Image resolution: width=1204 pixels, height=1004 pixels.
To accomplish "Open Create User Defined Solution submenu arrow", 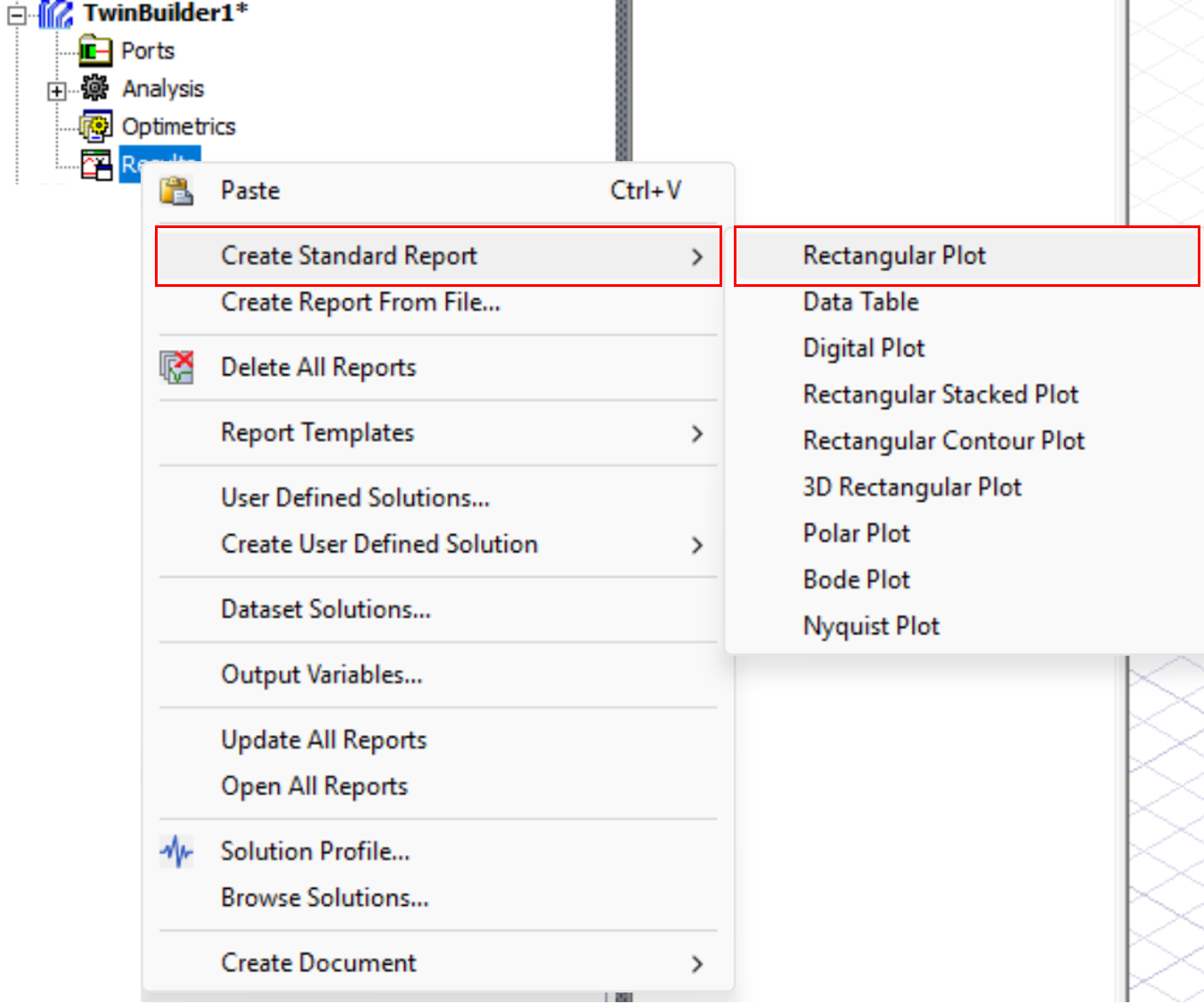I will click(x=697, y=545).
